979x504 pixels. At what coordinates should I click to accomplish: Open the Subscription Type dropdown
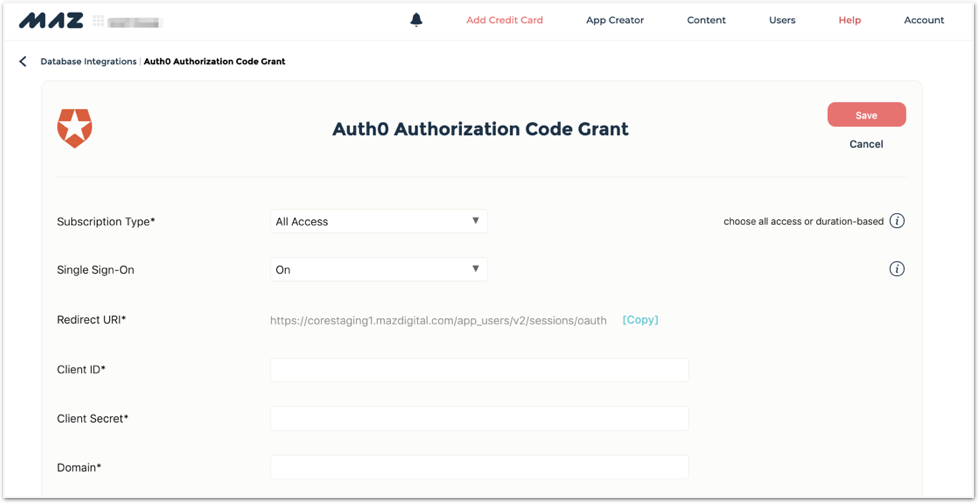(378, 221)
